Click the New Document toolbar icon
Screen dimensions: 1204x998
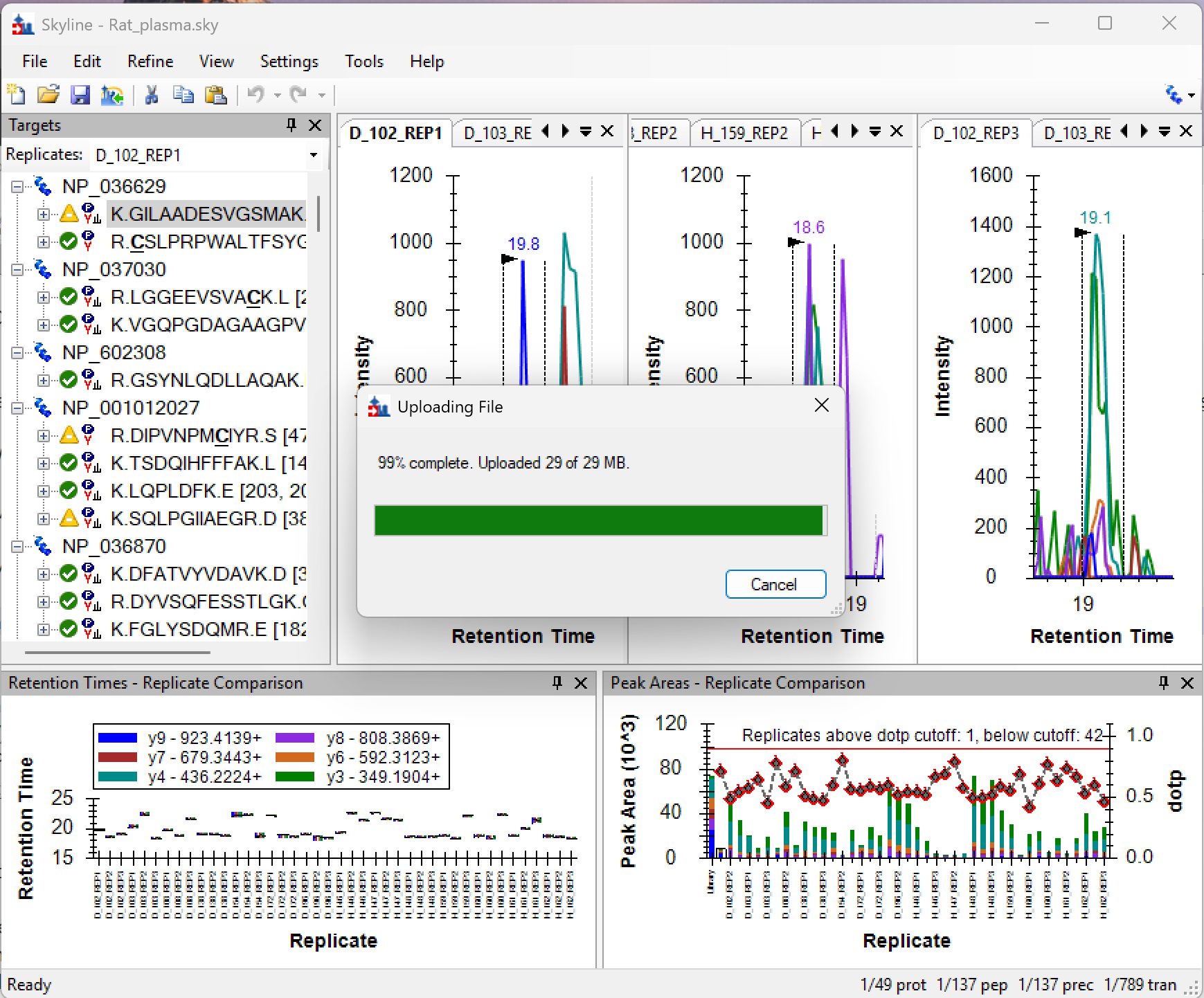click(16, 94)
